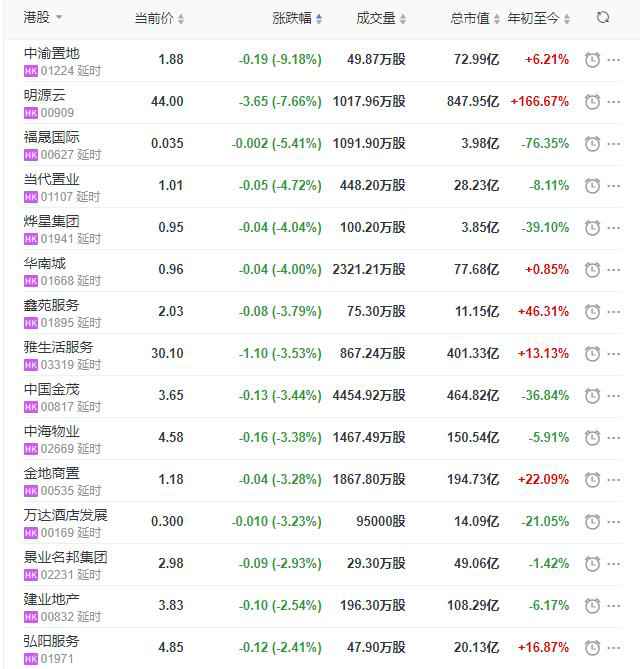Screen dimensions: 640x669
Task: Open more options menu for 中渝置地
Action: click(x=614, y=60)
